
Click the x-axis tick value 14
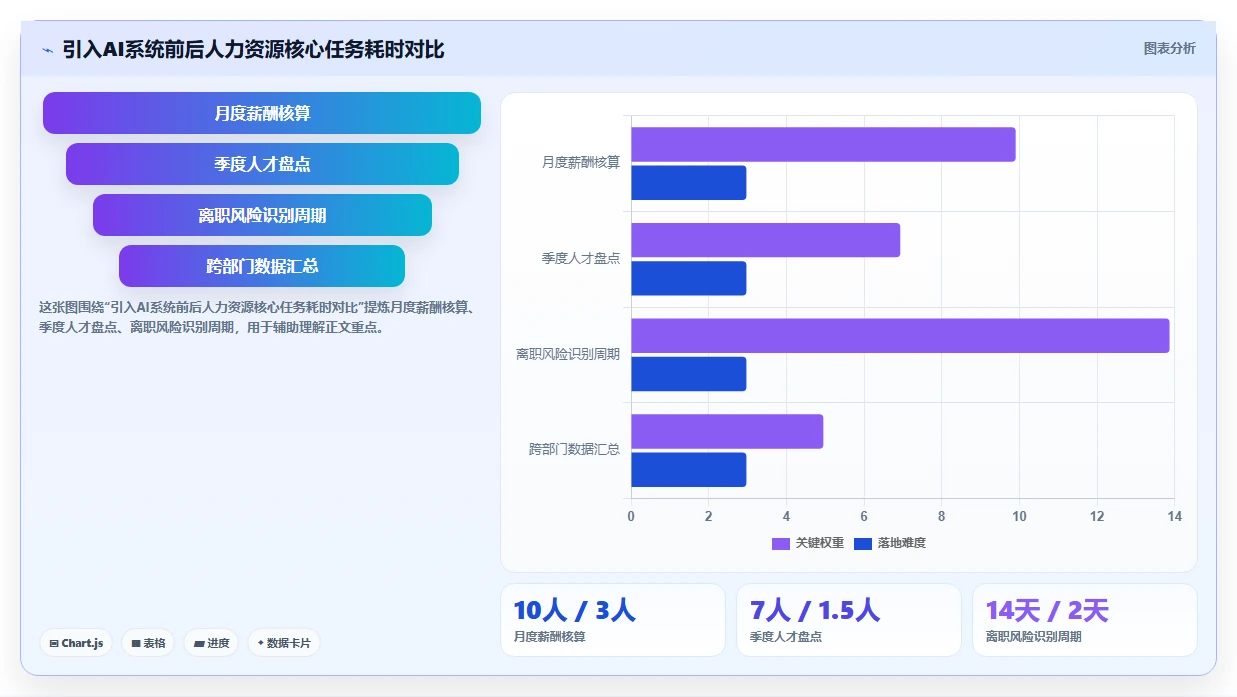click(1174, 516)
